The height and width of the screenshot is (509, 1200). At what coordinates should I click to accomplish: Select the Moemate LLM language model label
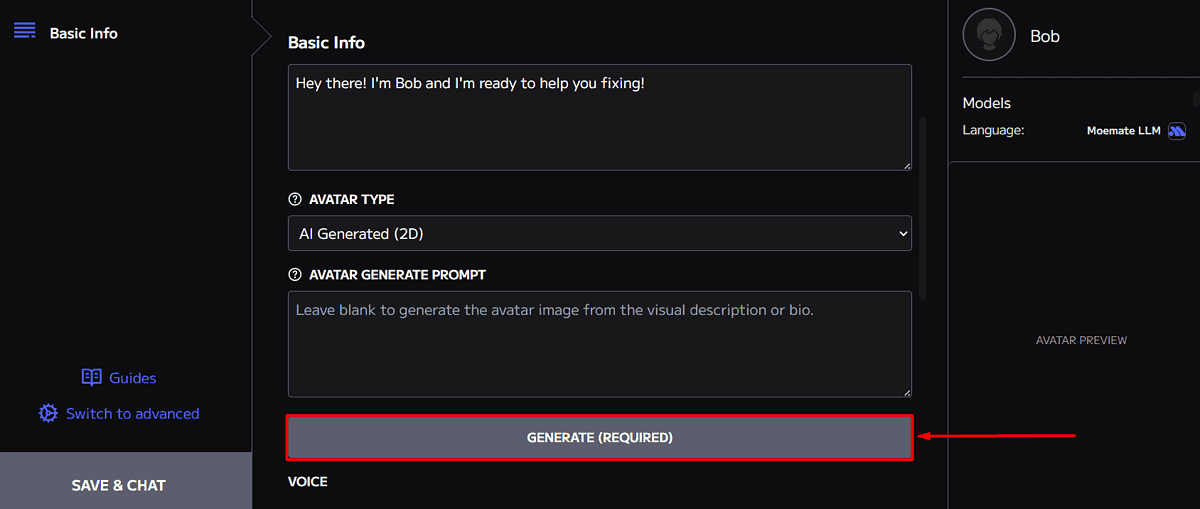1123,131
